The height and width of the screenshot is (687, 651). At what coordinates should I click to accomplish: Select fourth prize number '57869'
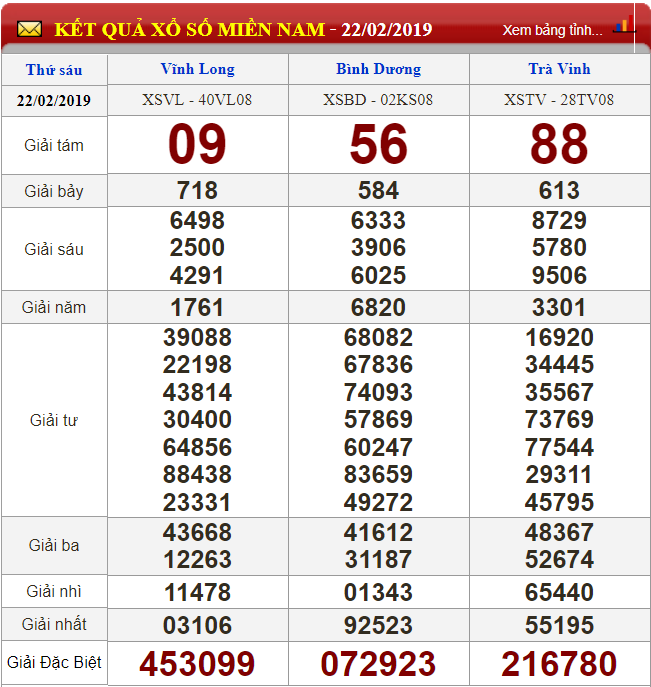tap(378, 420)
